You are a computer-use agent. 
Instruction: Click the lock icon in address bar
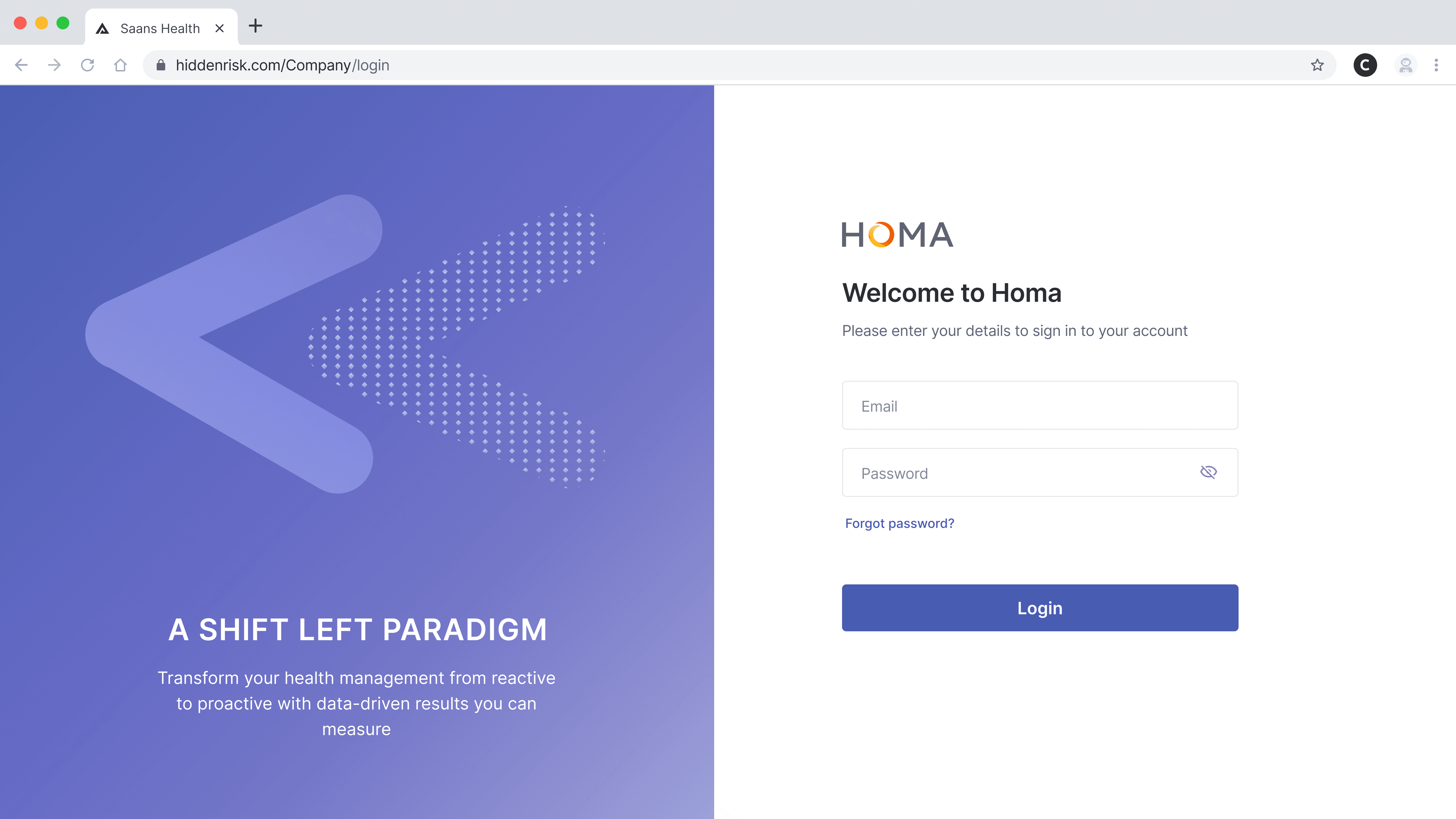[x=161, y=65]
